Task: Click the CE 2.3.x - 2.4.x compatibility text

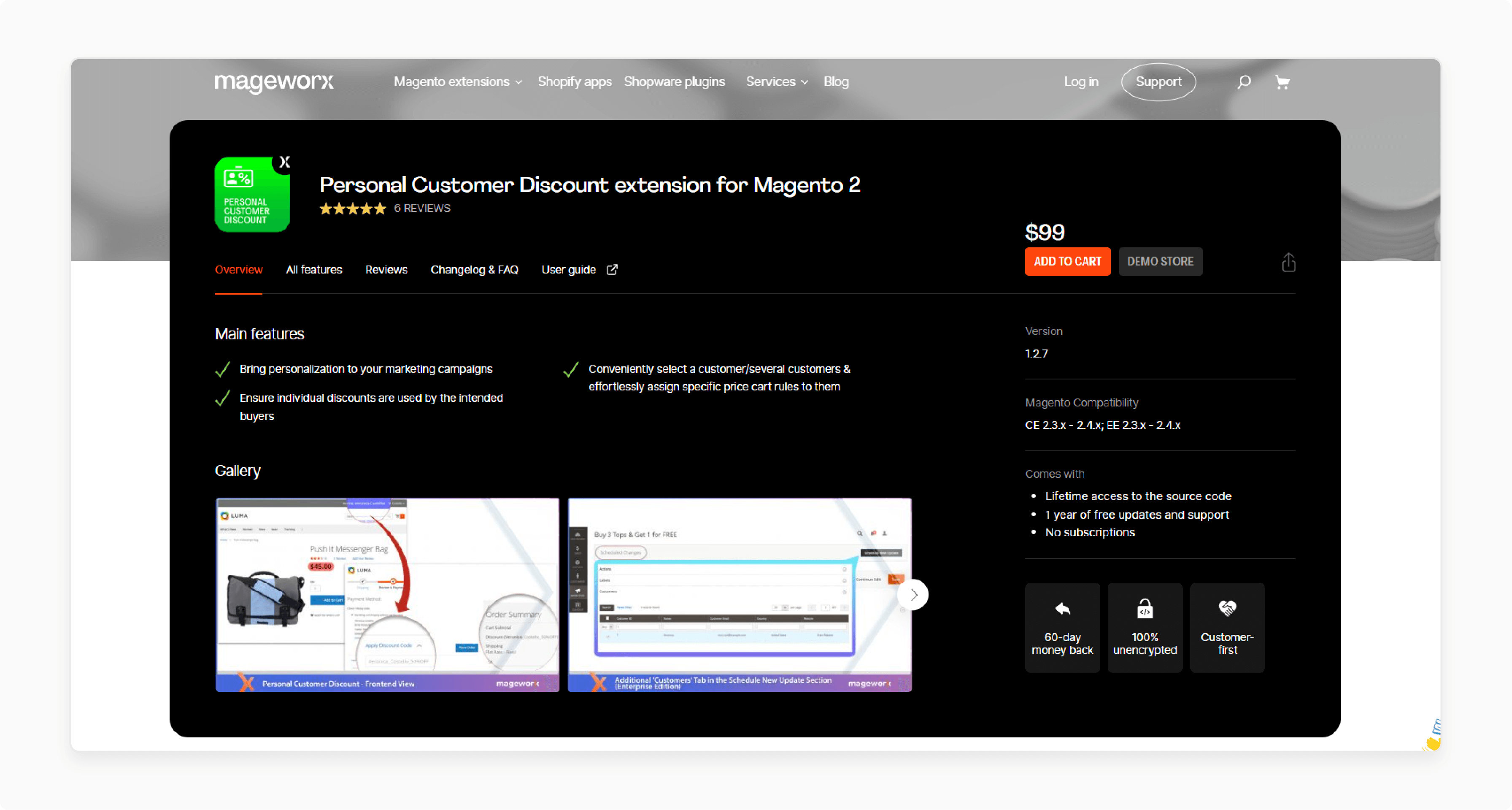Action: (x=1102, y=425)
